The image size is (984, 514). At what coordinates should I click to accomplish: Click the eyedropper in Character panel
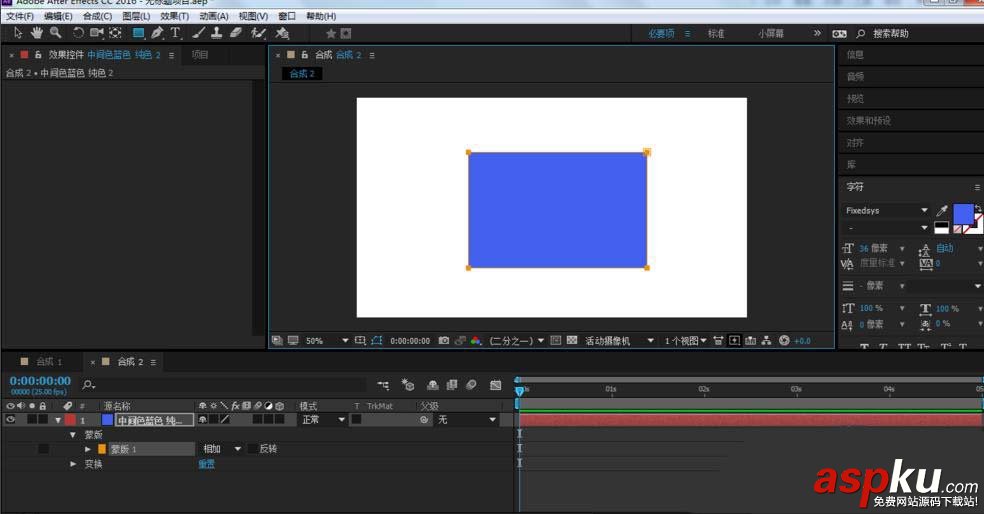pyautogui.click(x=941, y=211)
